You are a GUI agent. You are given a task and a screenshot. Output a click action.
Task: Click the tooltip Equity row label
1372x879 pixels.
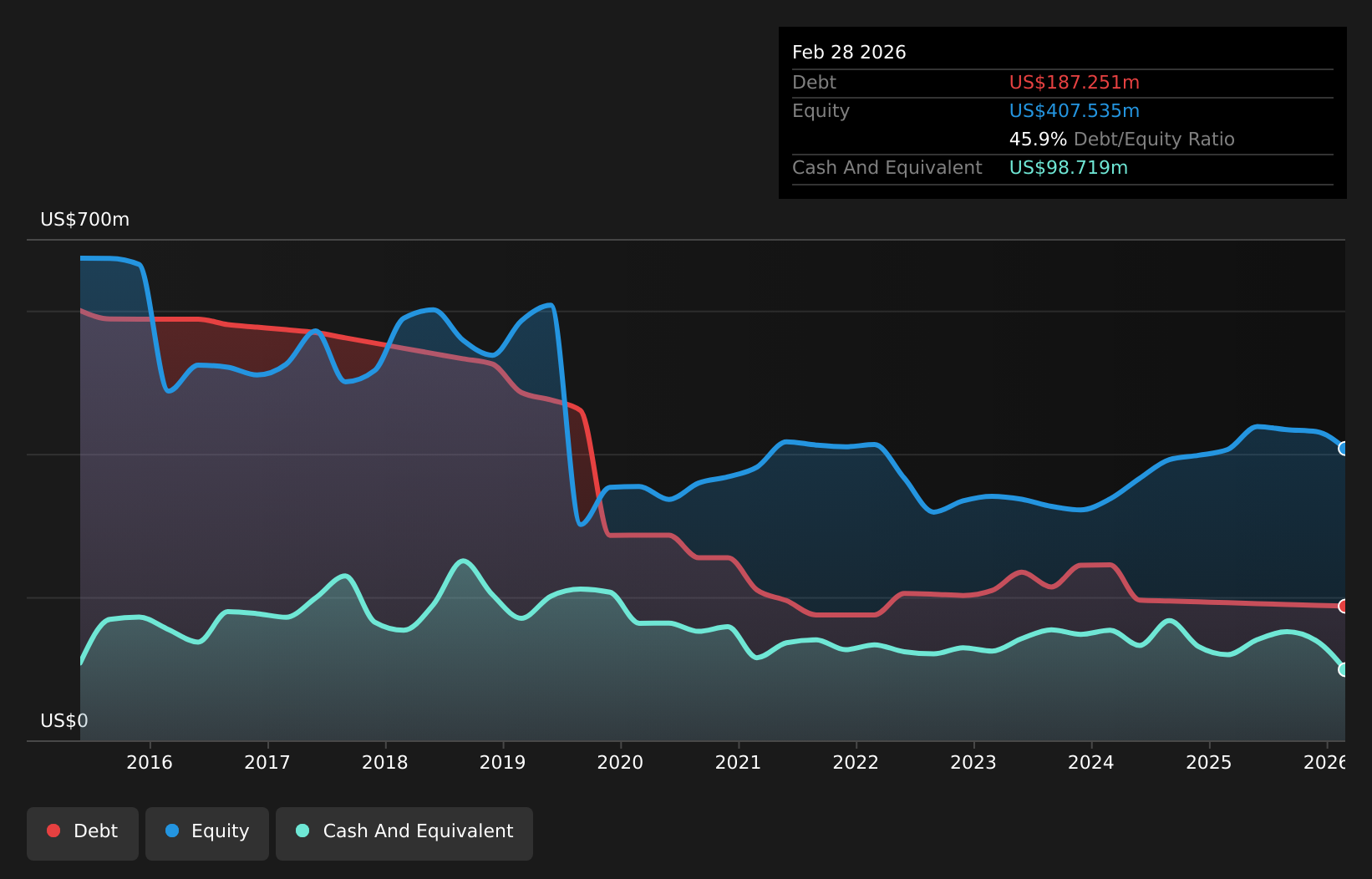point(821,111)
